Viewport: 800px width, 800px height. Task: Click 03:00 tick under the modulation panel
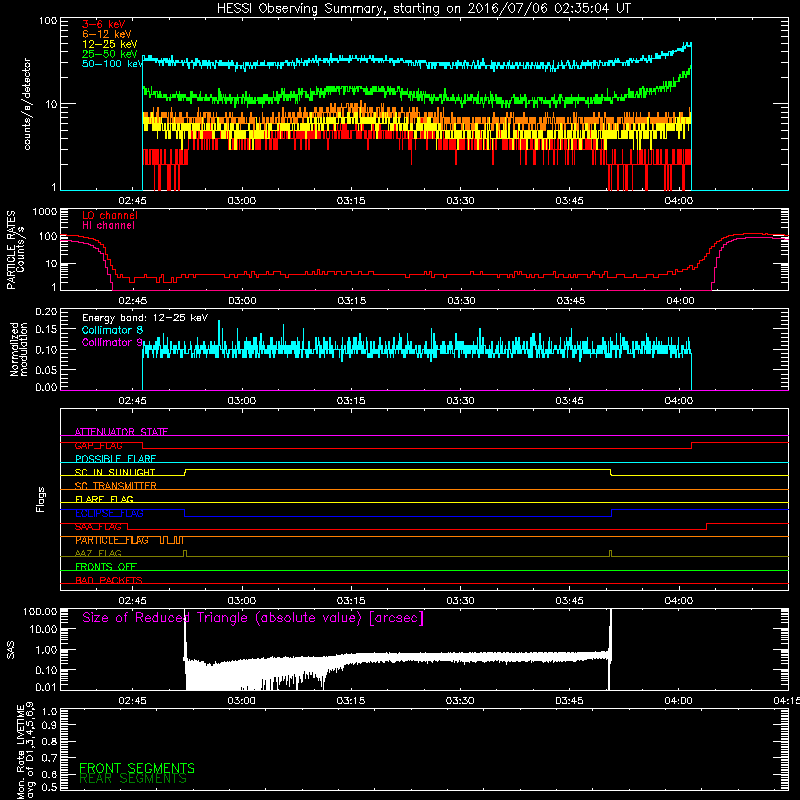(242, 401)
